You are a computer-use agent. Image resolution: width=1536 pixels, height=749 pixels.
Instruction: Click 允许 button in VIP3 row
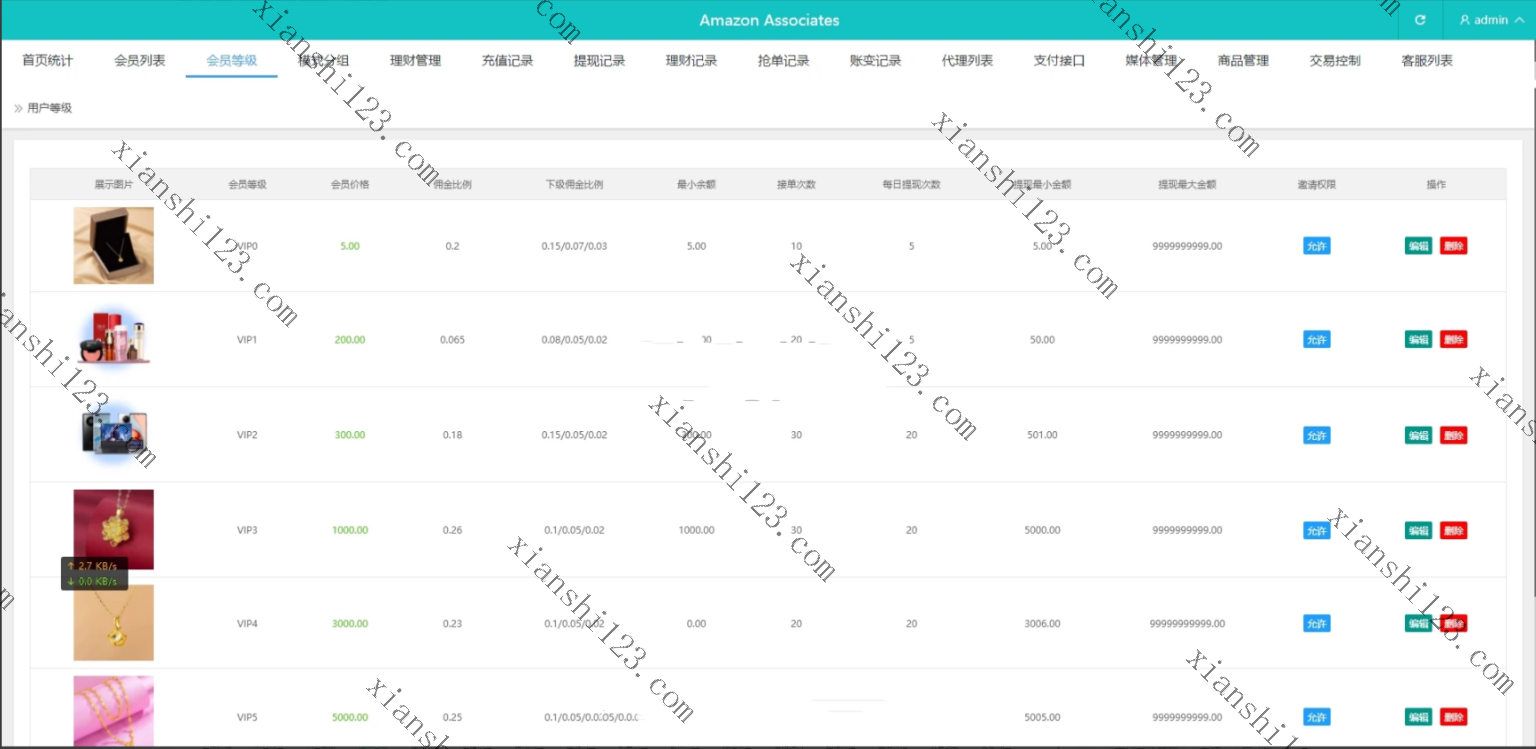(1317, 531)
